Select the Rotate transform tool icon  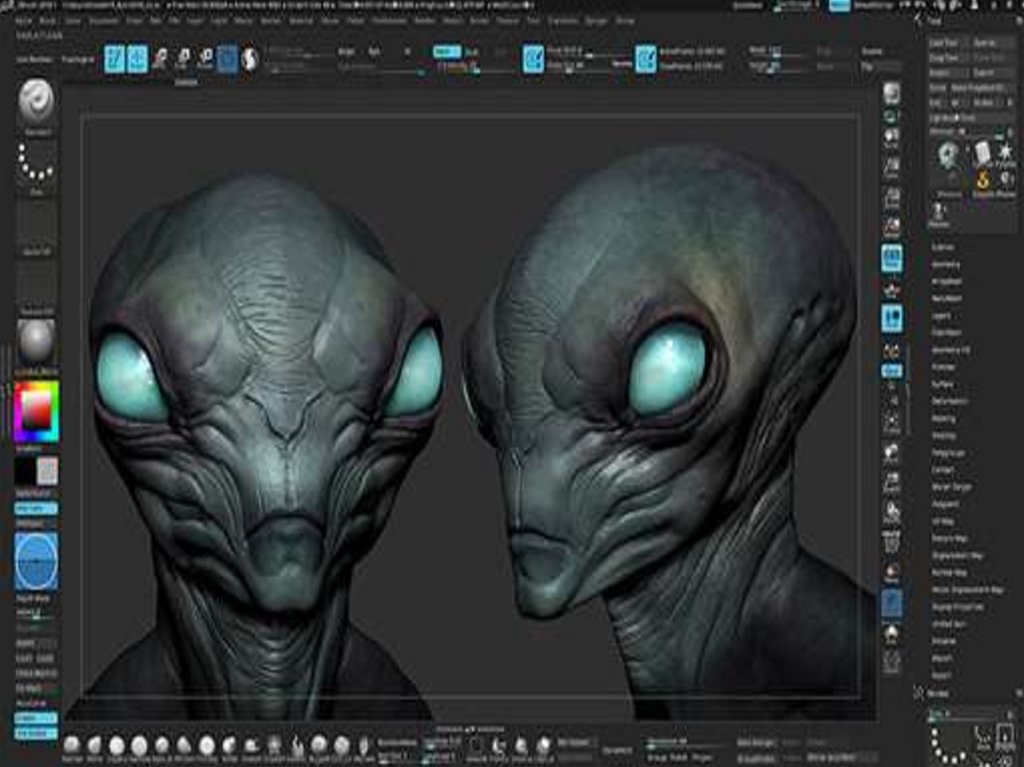(205, 59)
